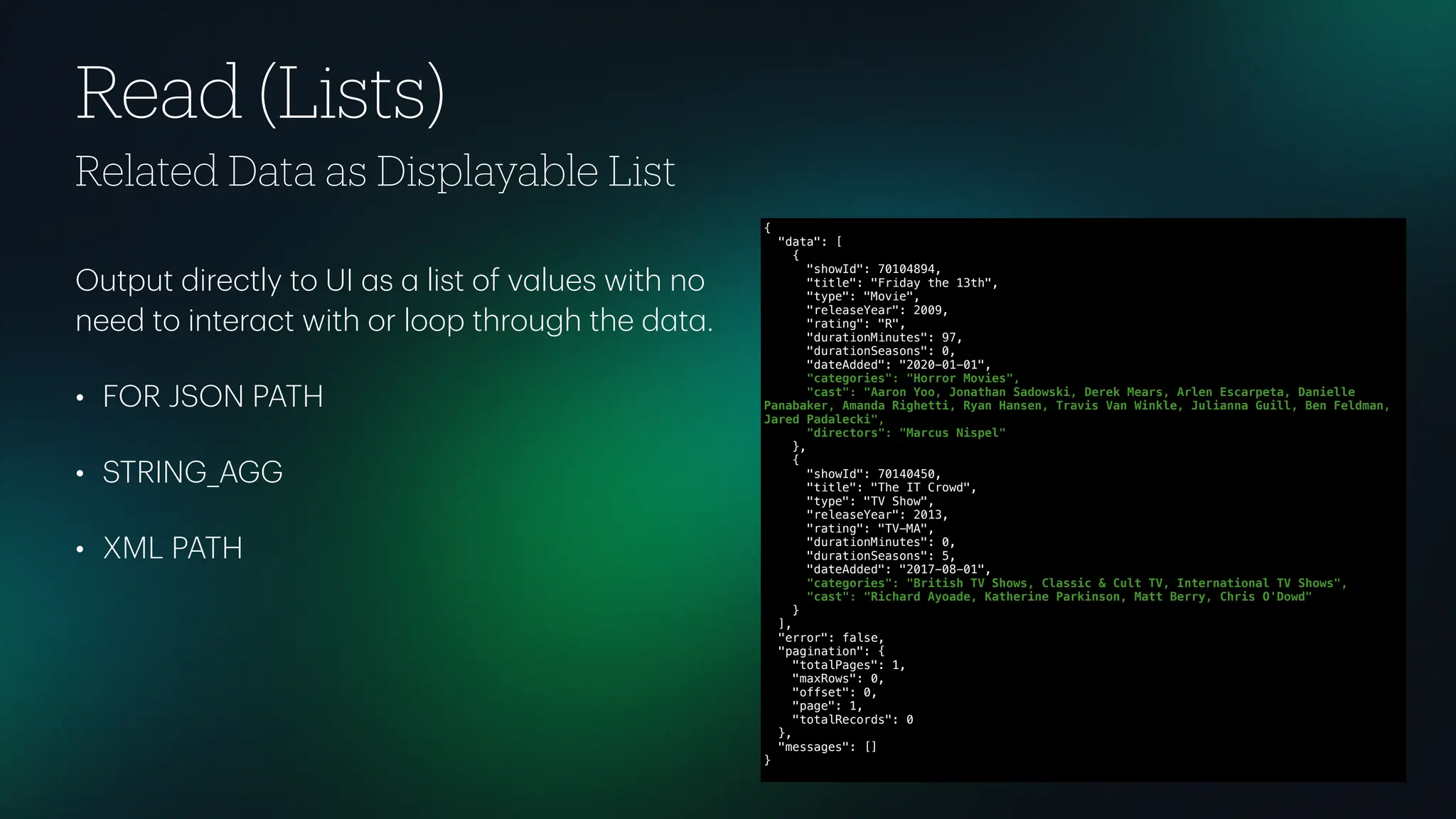The image size is (1456, 819).
Task: Click the subtitle 'Related Data as Displayable List'
Action: pyautogui.click(x=375, y=171)
